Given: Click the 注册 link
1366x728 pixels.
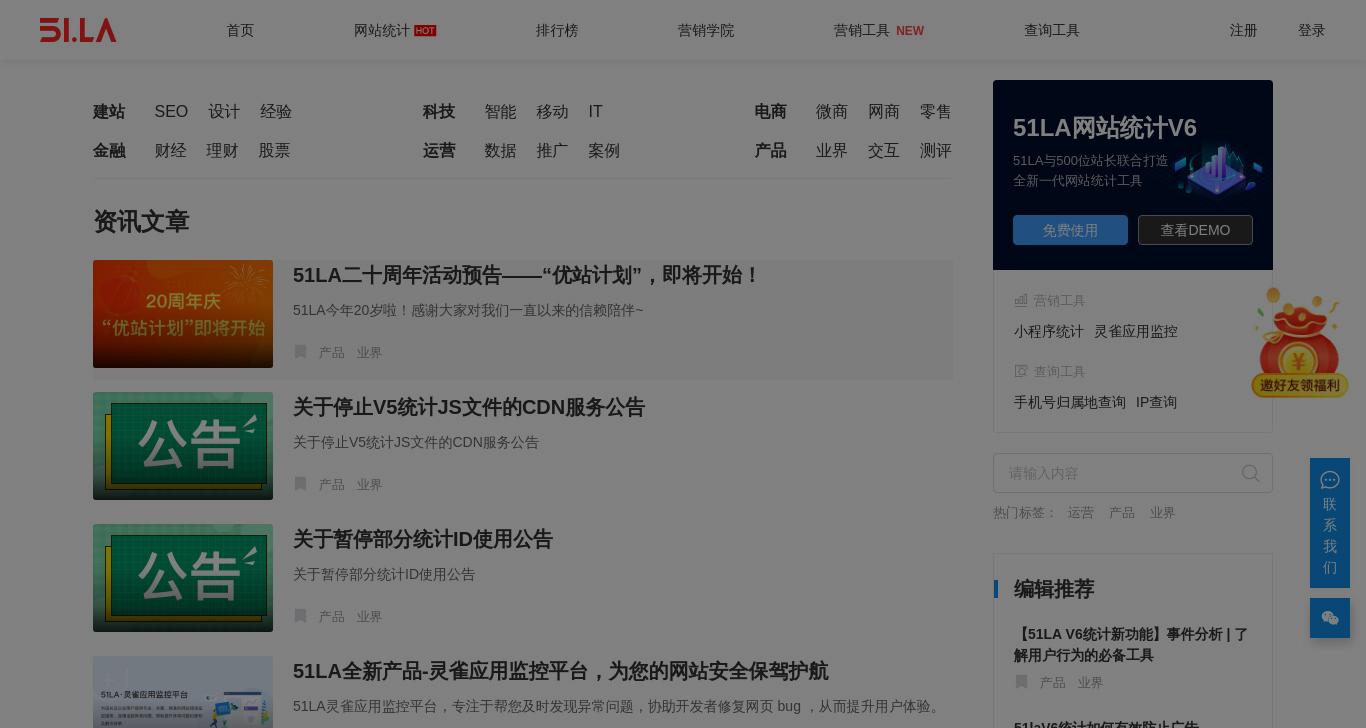Looking at the screenshot, I should point(1244,30).
